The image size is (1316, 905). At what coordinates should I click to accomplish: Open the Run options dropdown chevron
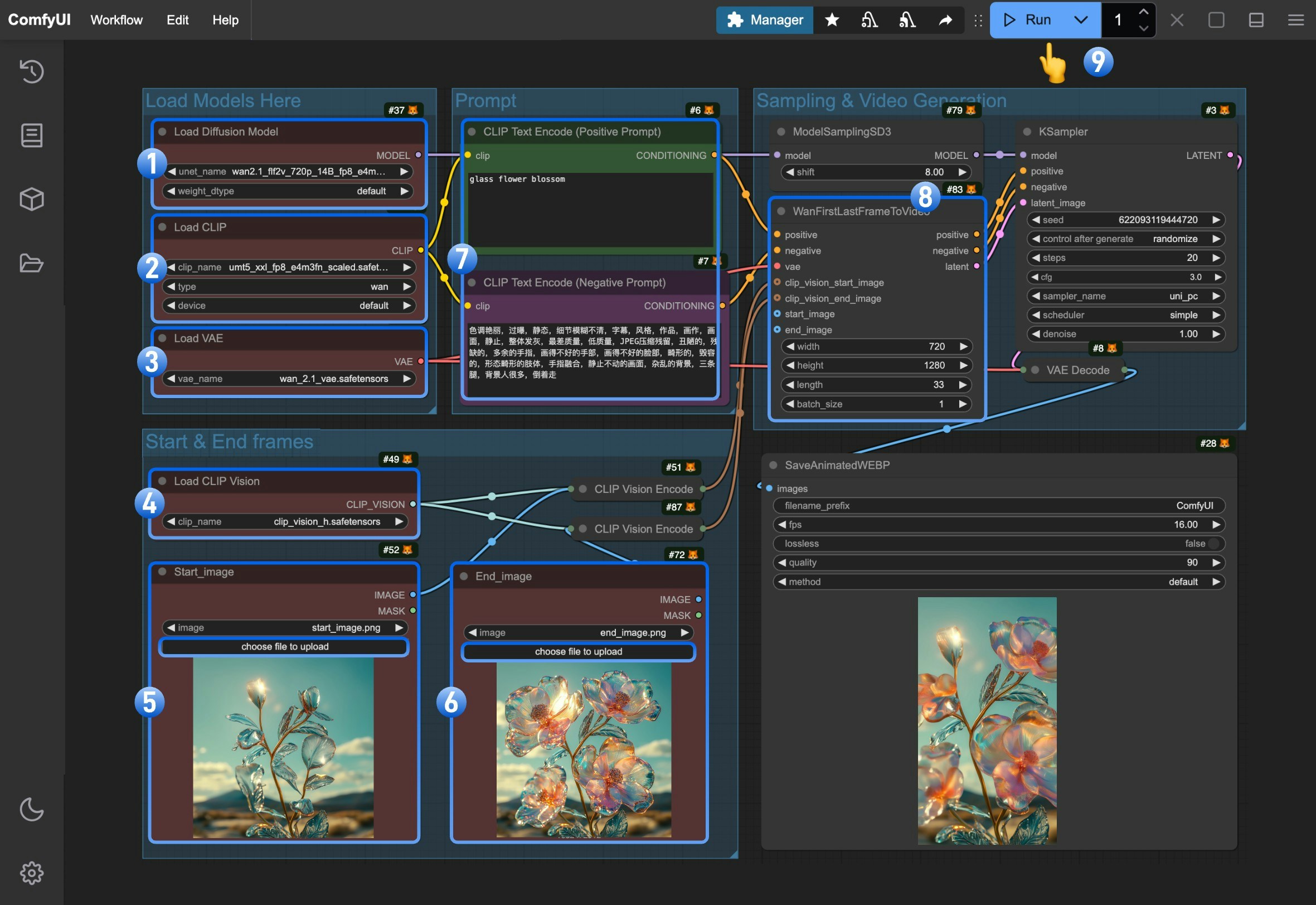click(x=1080, y=20)
